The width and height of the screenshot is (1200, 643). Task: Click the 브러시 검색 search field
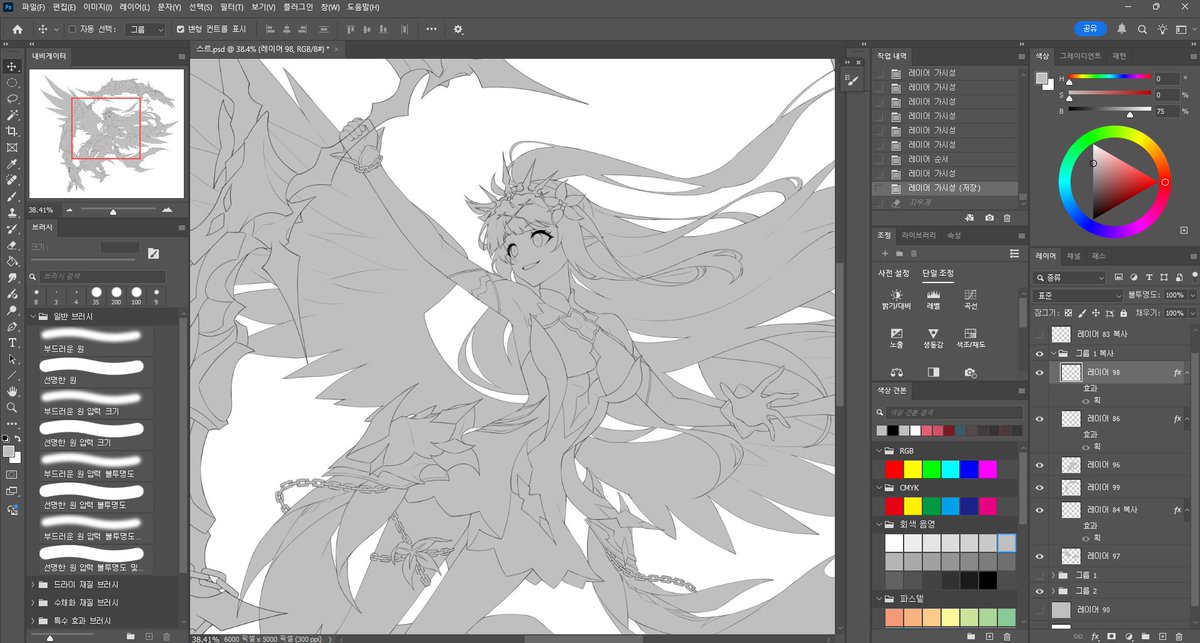pyautogui.click(x=103, y=277)
